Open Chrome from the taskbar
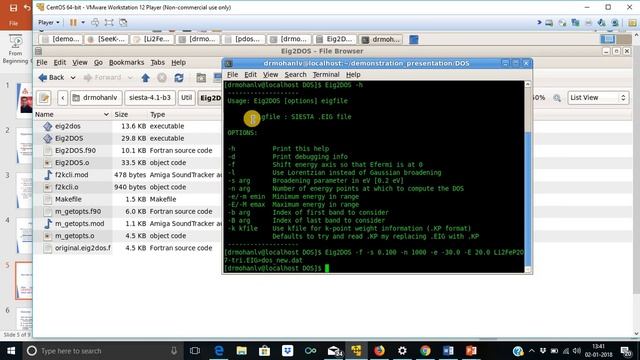This screenshot has height=360, width=640. pyautogui.click(x=425, y=351)
